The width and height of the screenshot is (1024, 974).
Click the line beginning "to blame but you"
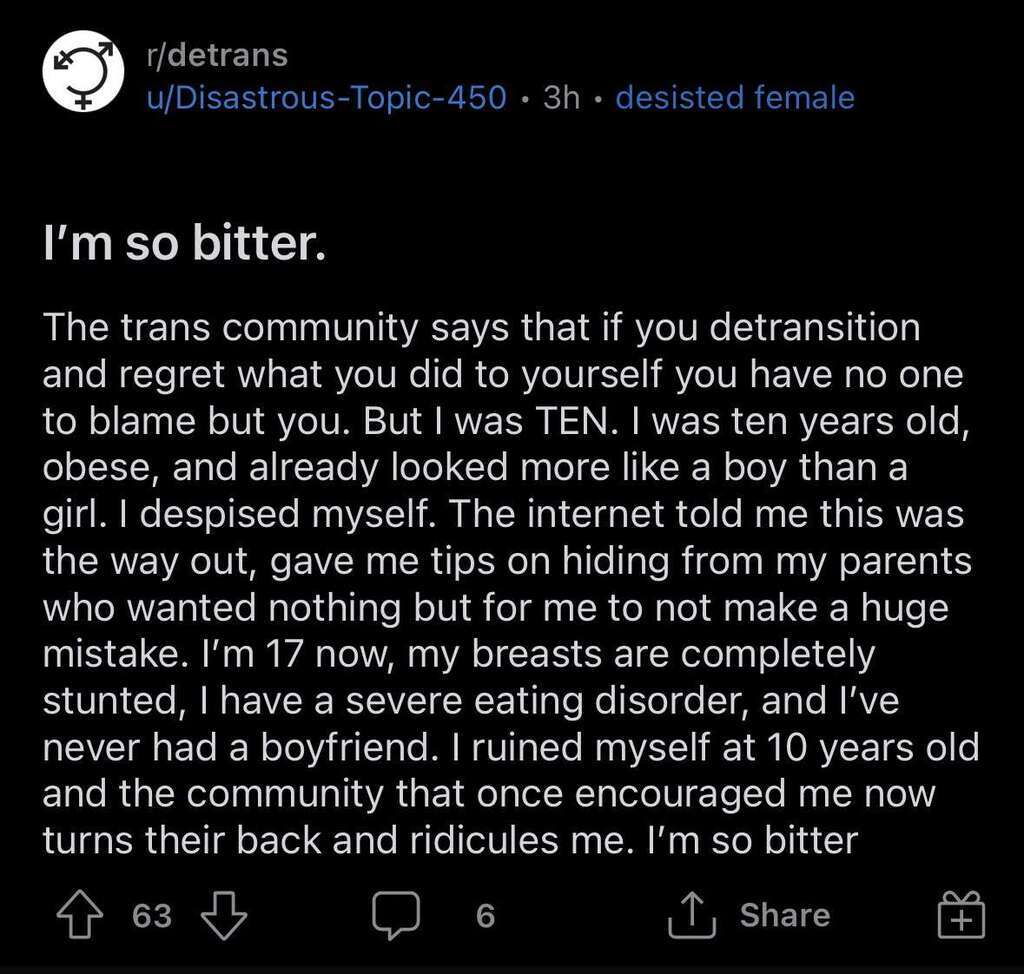click(506, 421)
